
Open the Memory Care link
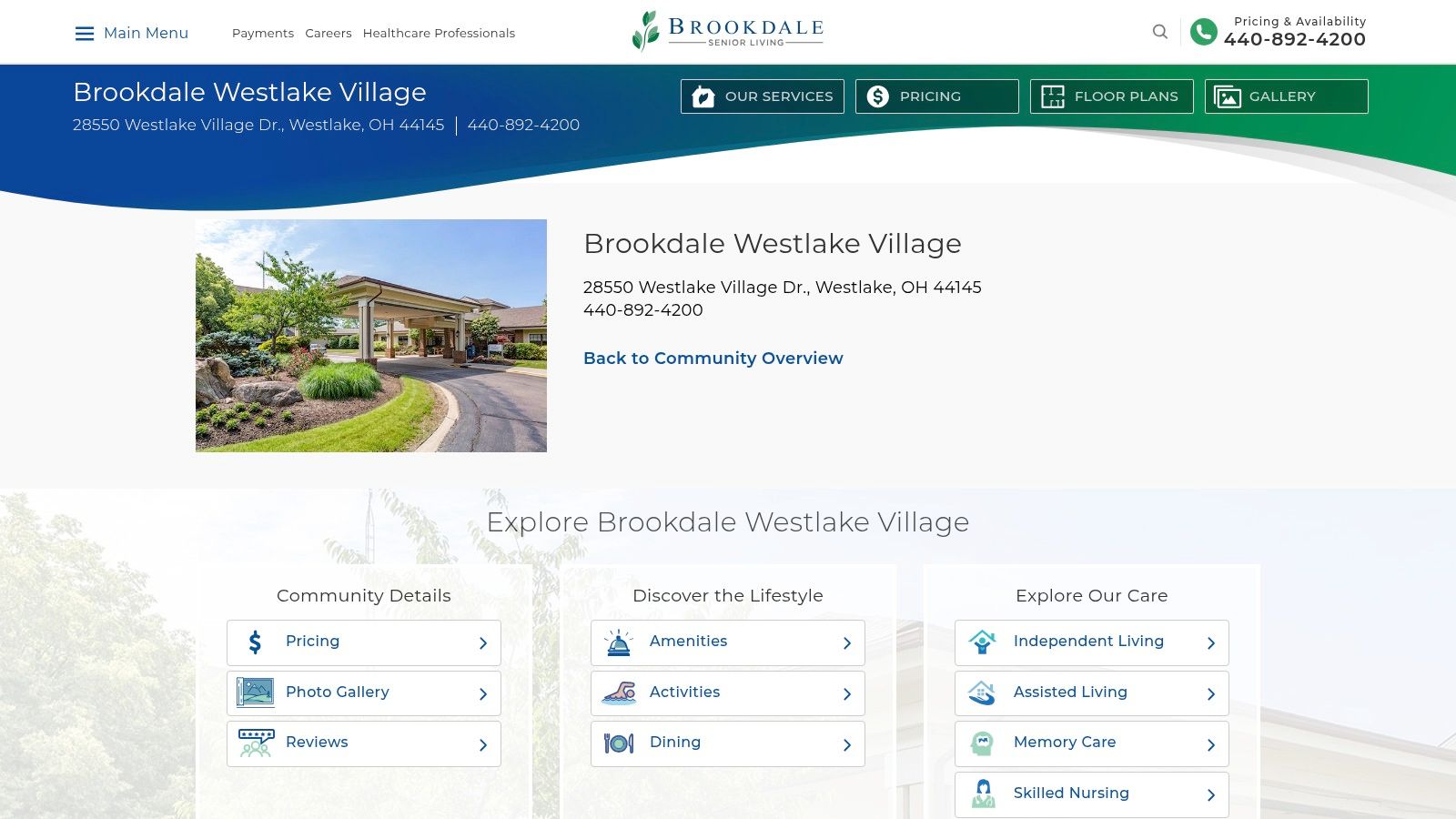tap(1065, 743)
